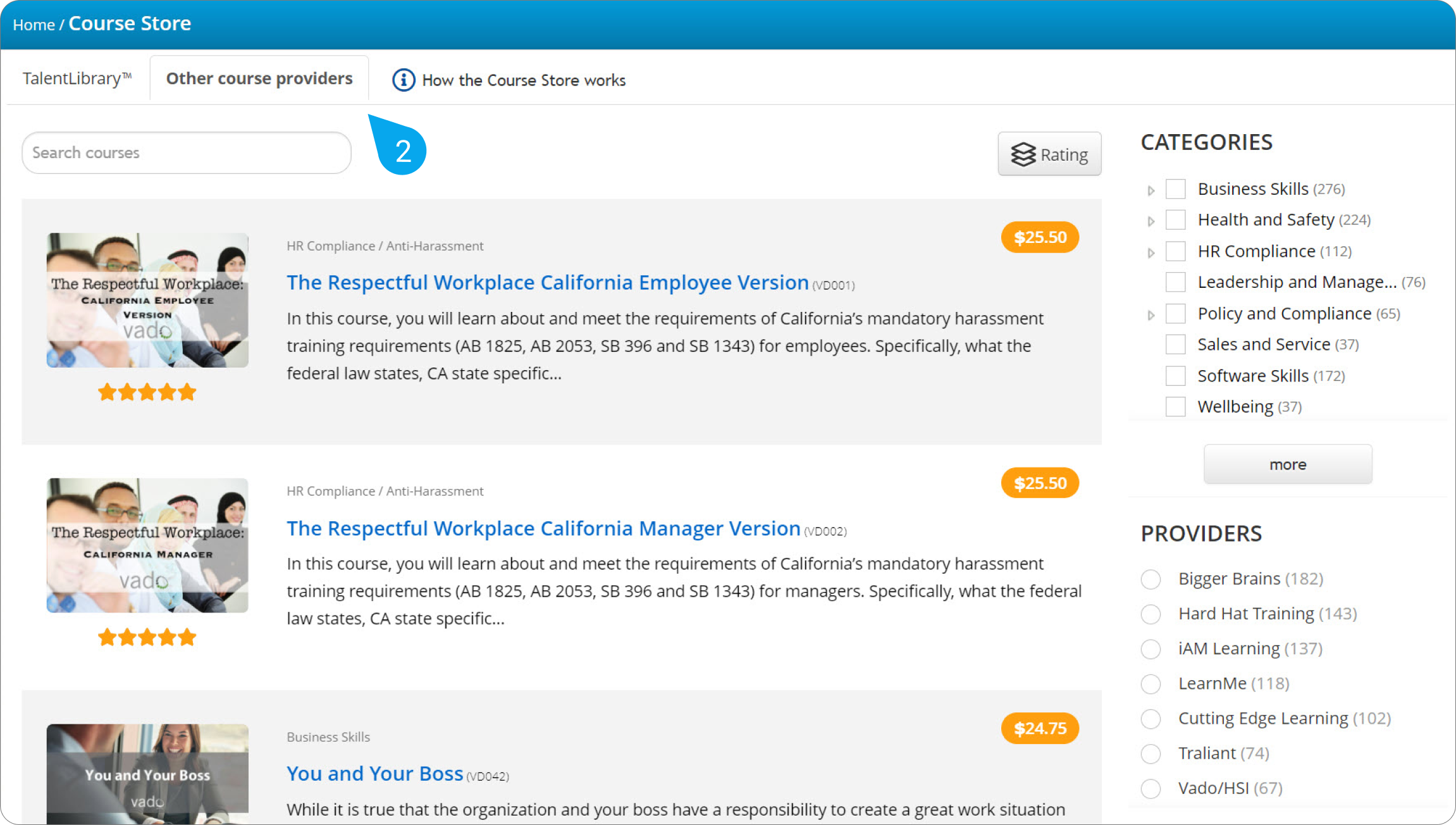Enable the Software Skills category filter
The height and width of the screenshot is (825, 1456).
point(1175,376)
